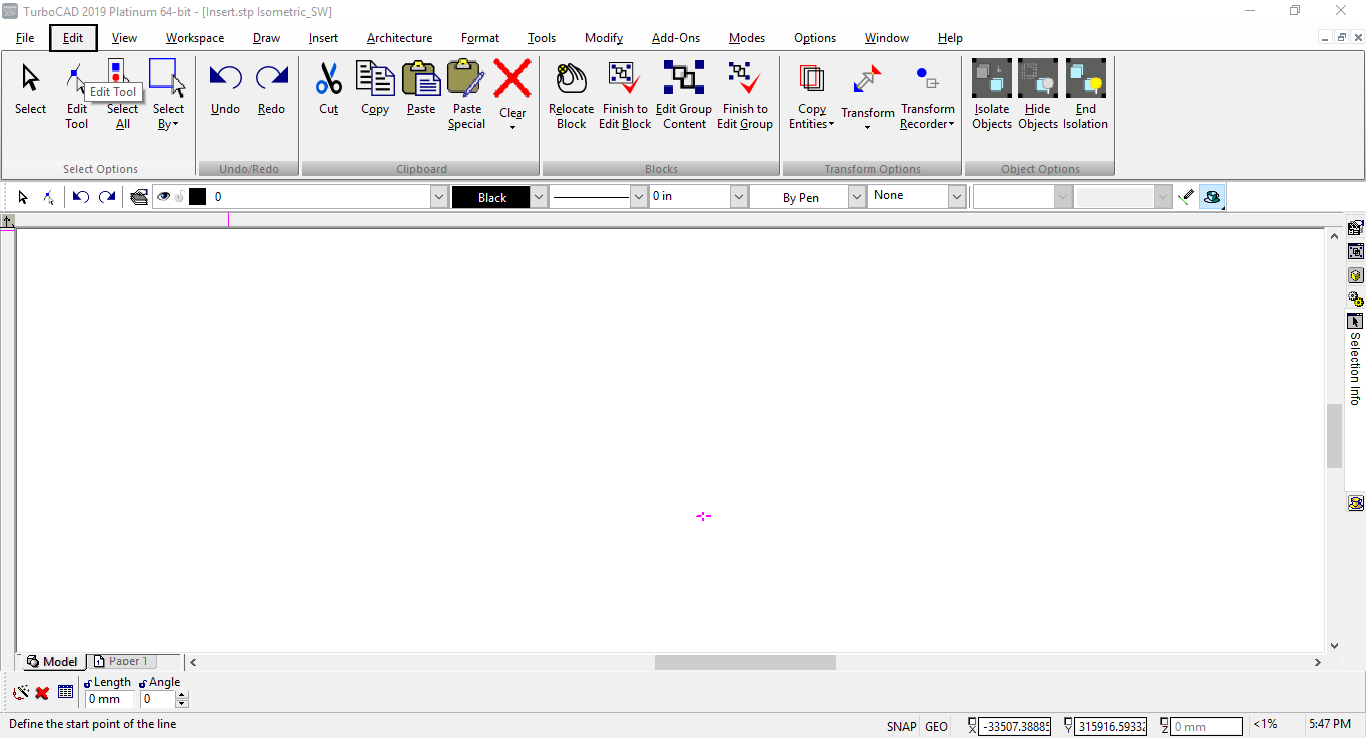Screen dimensions: 1366x738
Task: Click the black layer color swatch
Action: point(197,197)
